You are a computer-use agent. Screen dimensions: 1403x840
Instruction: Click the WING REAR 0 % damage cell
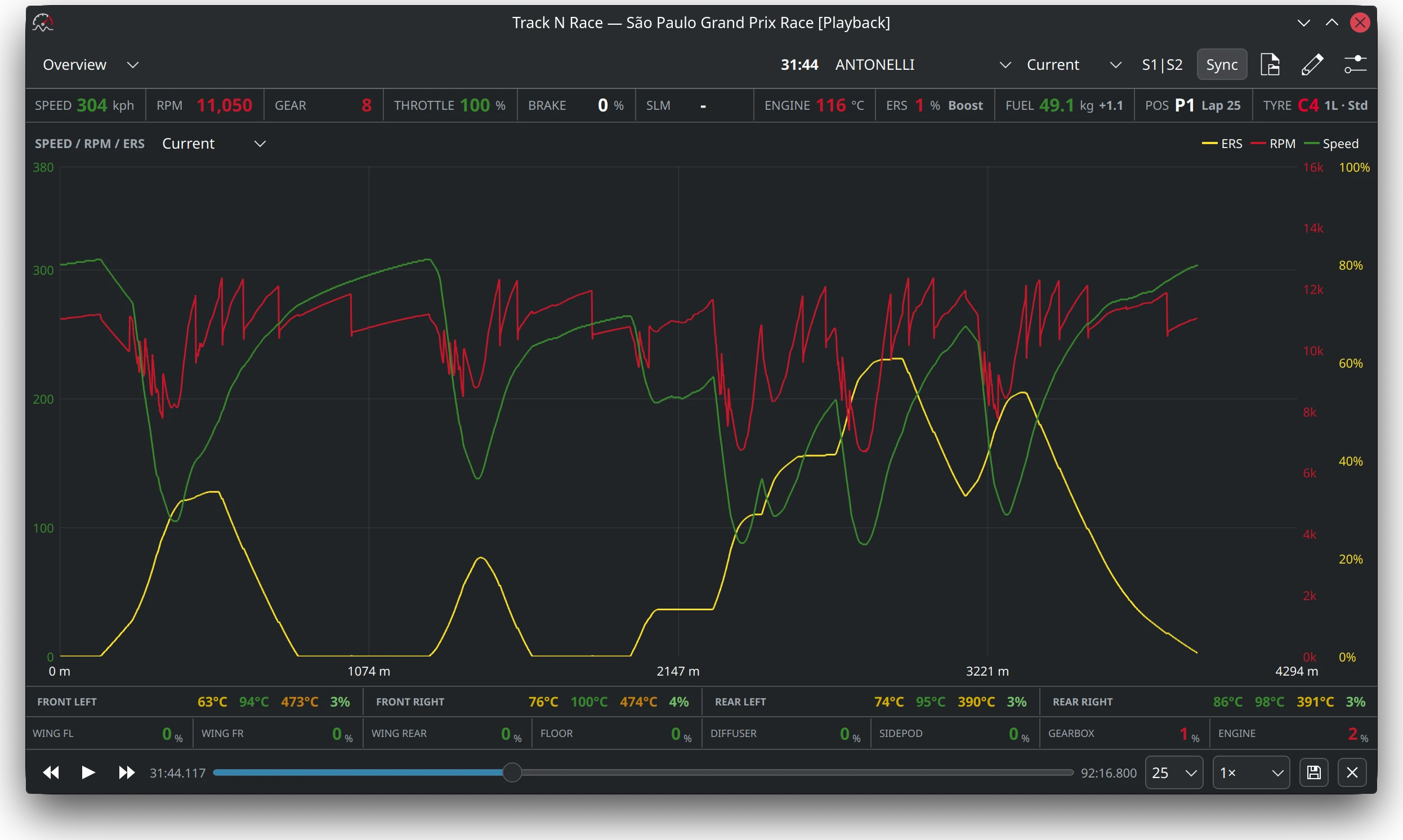[446, 733]
